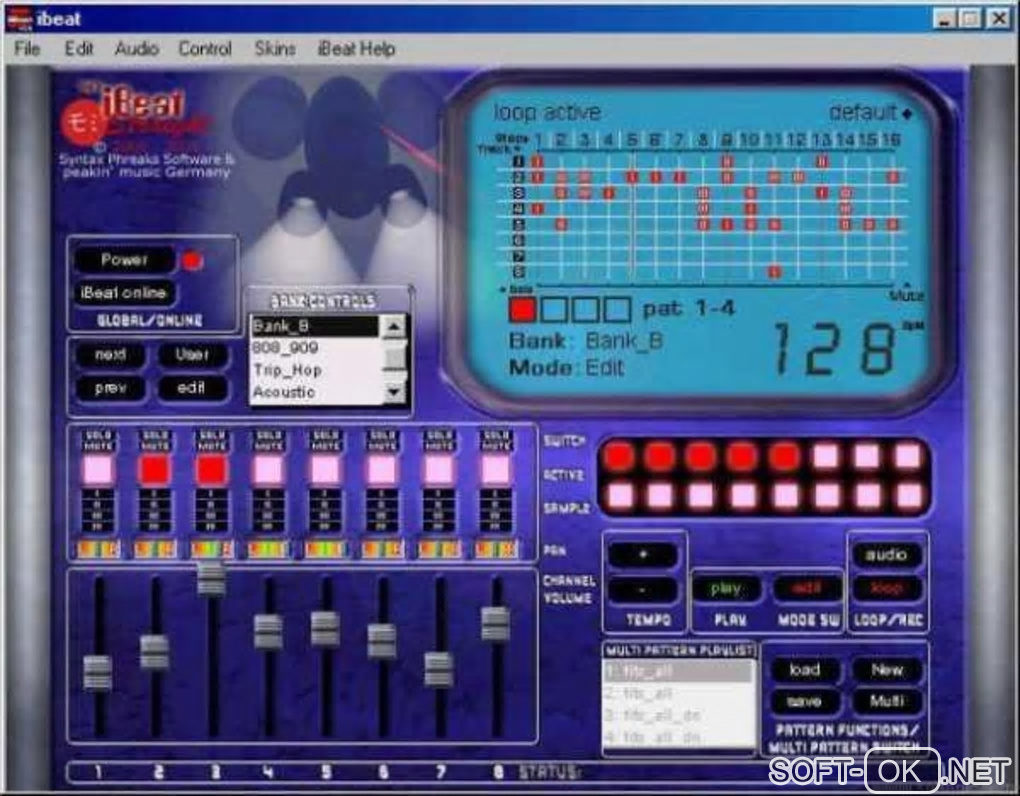Trigger the second sample pad
Image resolution: width=1020 pixels, height=796 pixels.
[x=660, y=496]
